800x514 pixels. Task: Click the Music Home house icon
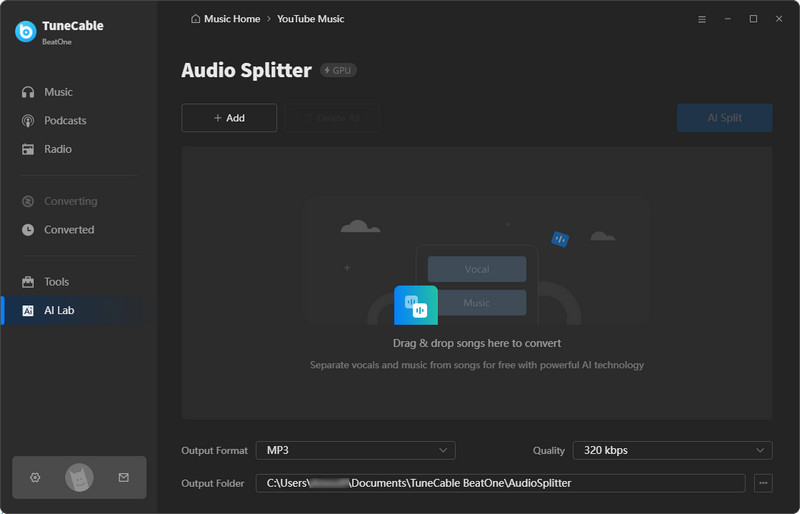194,19
